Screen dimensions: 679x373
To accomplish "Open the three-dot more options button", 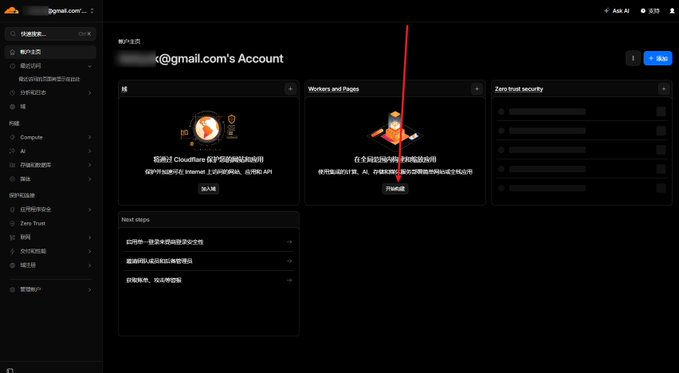I will click(x=633, y=58).
